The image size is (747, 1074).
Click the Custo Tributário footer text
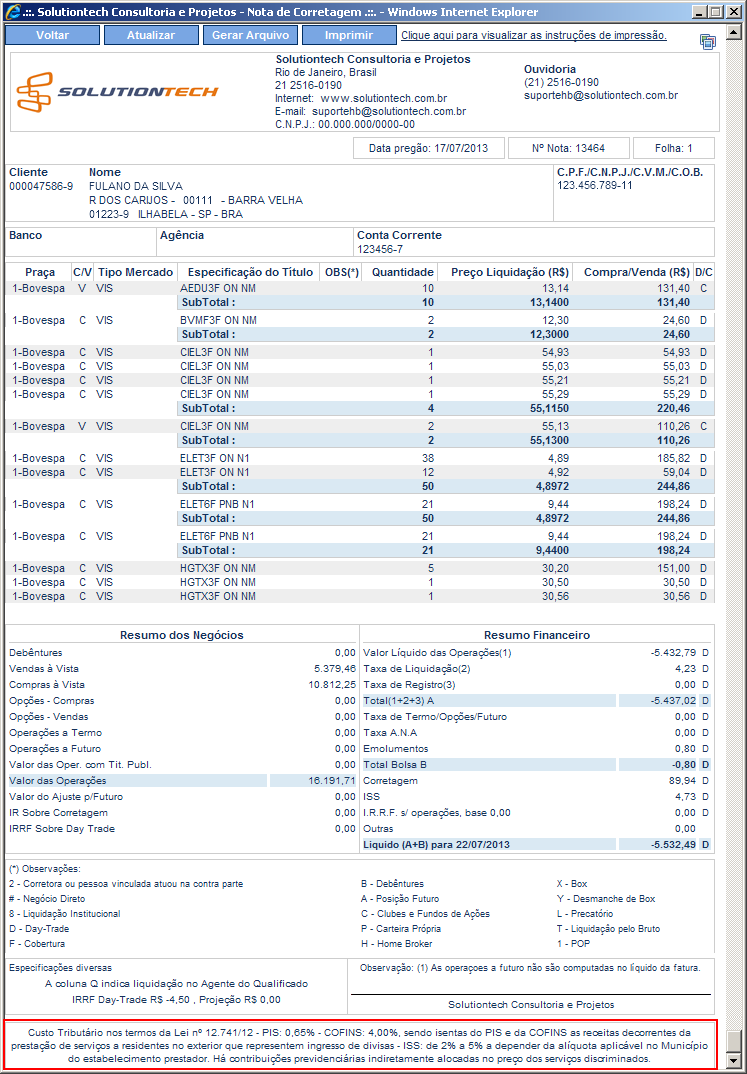click(360, 1045)
